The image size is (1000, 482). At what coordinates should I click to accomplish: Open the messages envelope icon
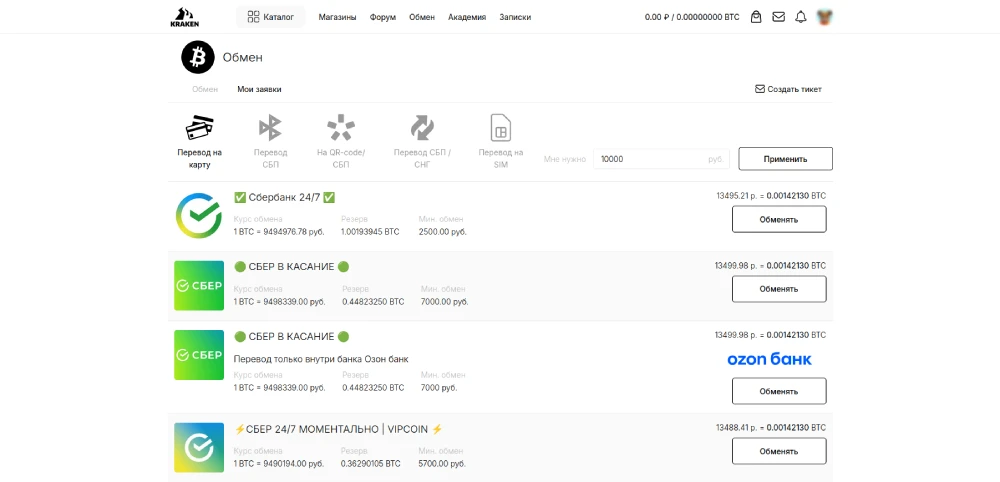[778, 17]
